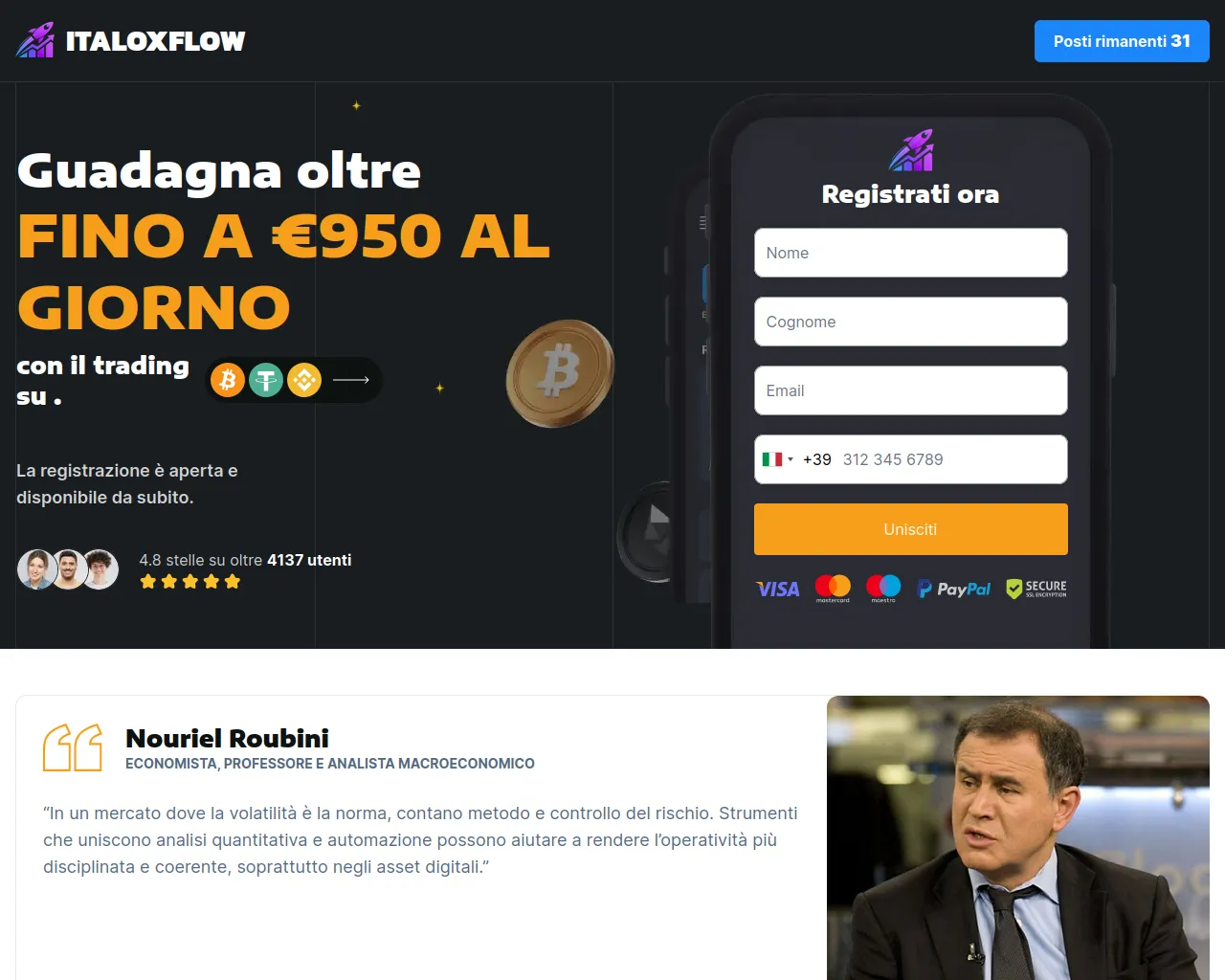Screen dimensions: 1225x980
Task: Click the green Tether coin icon
Action: pos(266,380)
